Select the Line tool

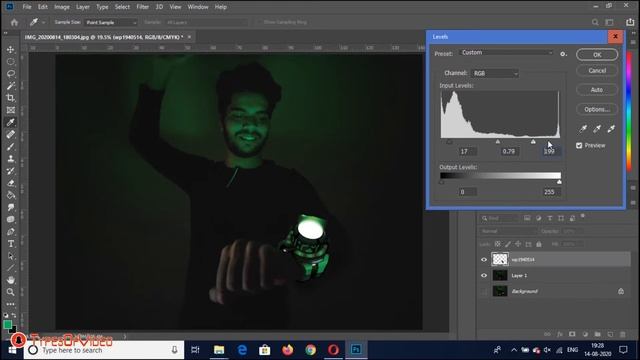click(11, 268)
